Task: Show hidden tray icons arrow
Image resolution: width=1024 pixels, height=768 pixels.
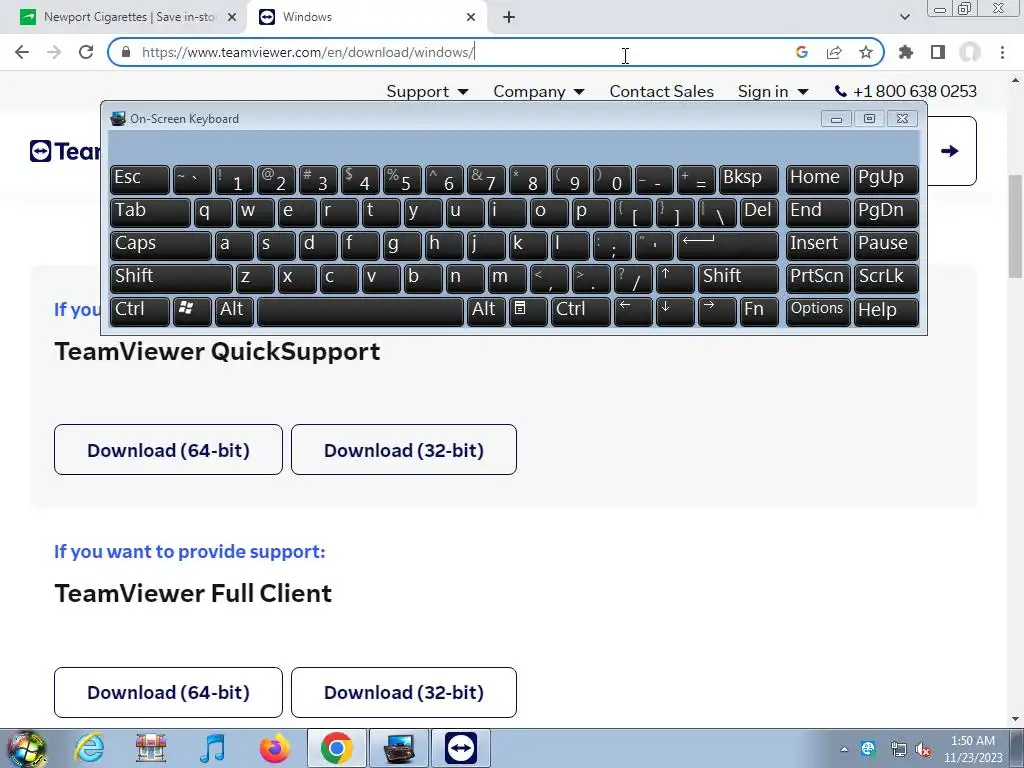Action: click(844, 750)
